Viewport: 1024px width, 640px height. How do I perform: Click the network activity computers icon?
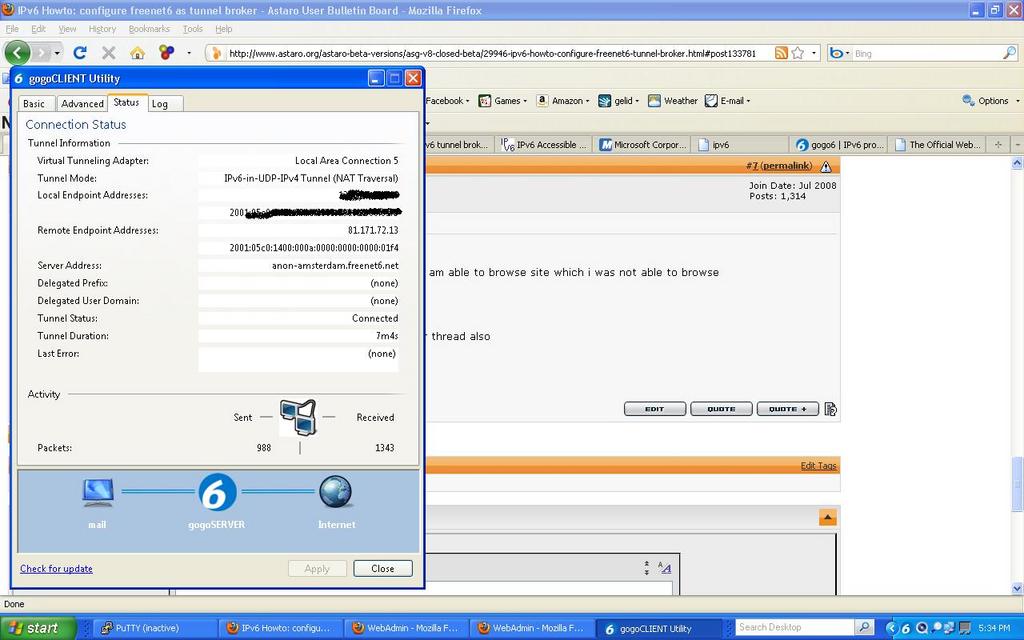click(x=298, y=417)
